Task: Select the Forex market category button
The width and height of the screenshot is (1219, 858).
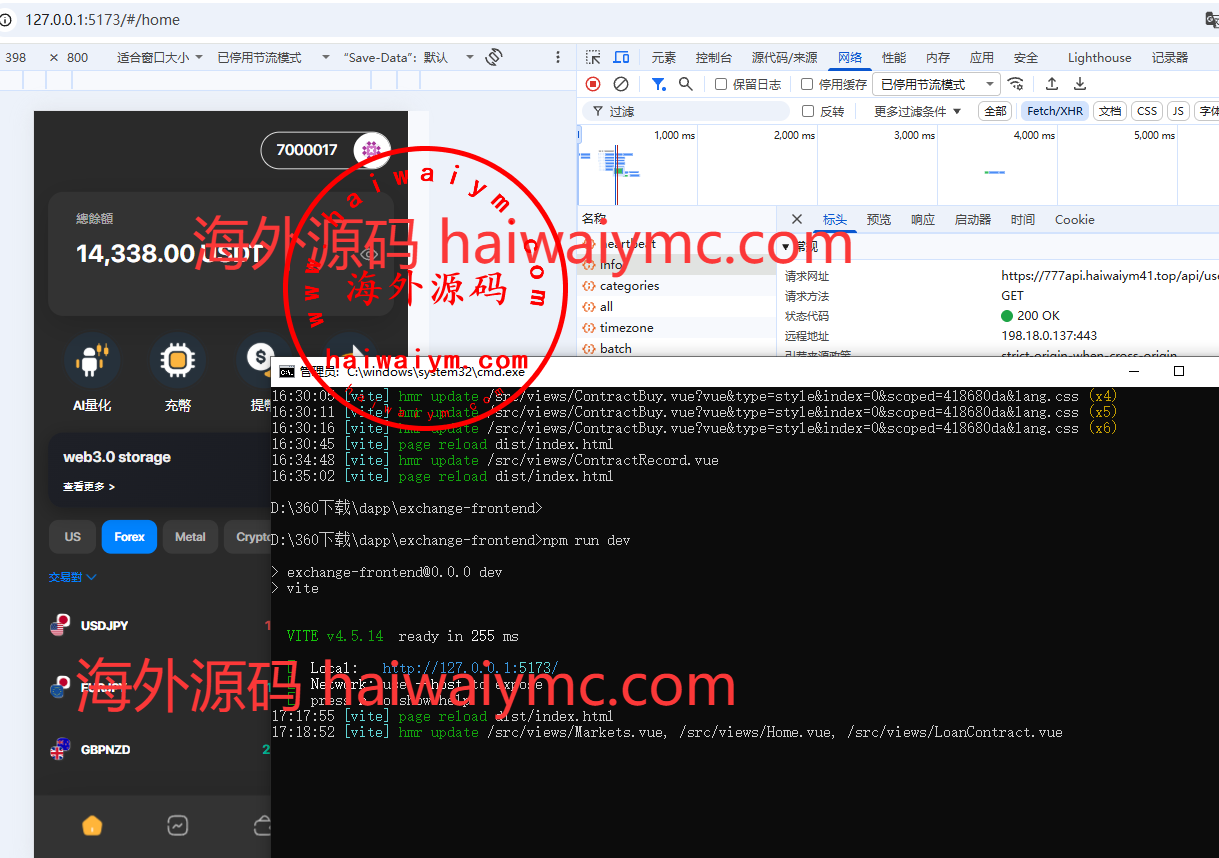Action: pyautogui.click(x=129, y=537)
